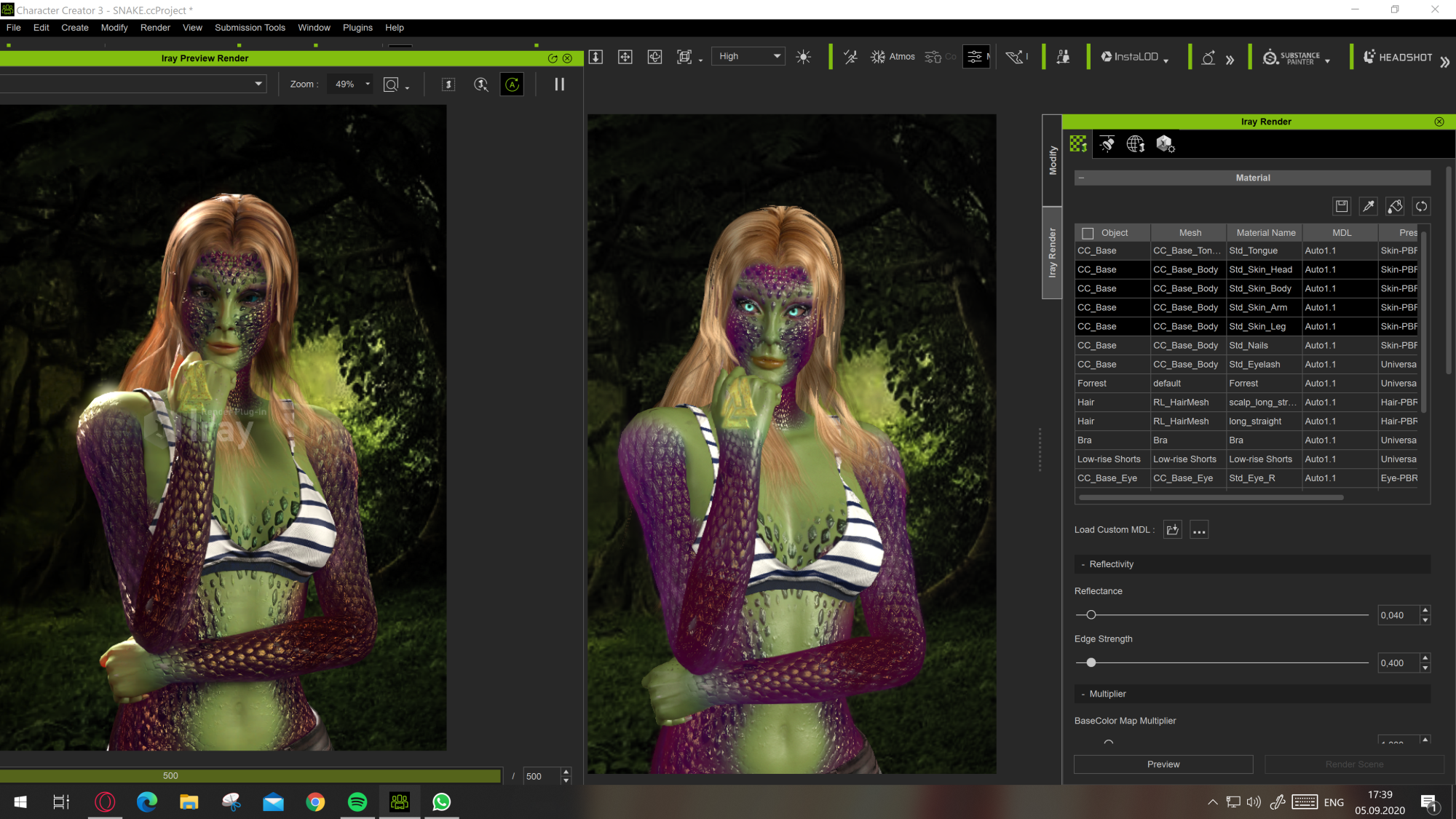Select the Std_Skin_Head material row
The height and width of the screenshot is (819, 1456).
coord(1247,269)
